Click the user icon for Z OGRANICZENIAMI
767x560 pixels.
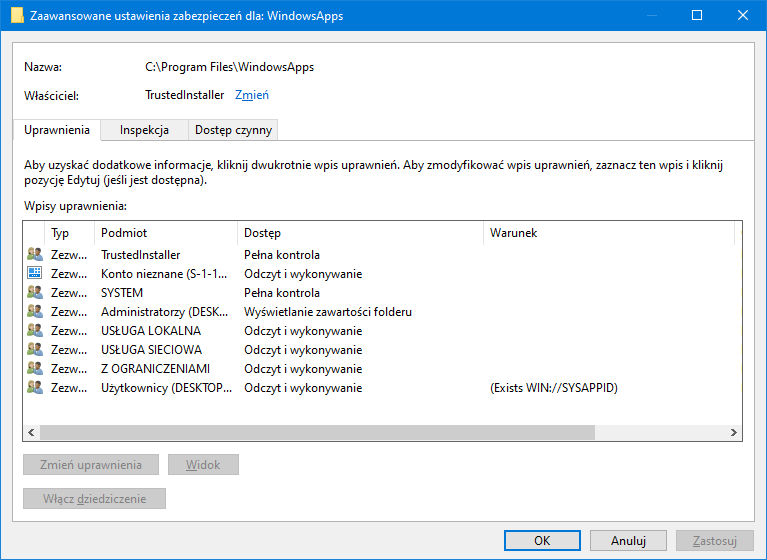point(35,369)
